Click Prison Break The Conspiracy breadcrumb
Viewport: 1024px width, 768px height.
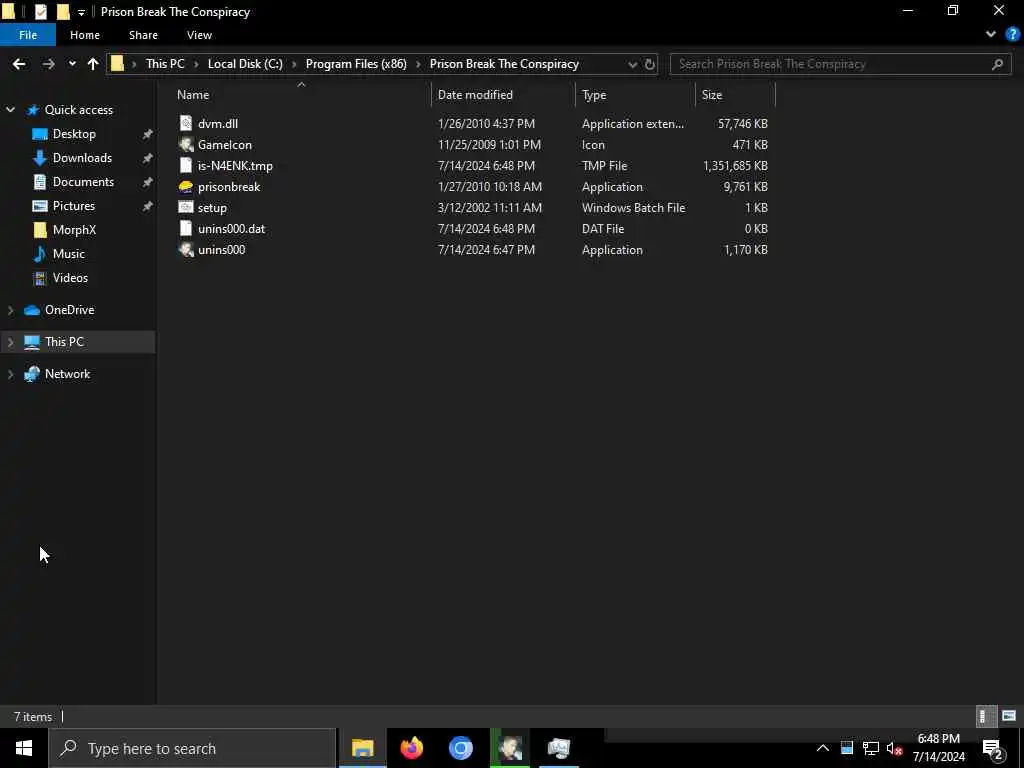point(504,64)
